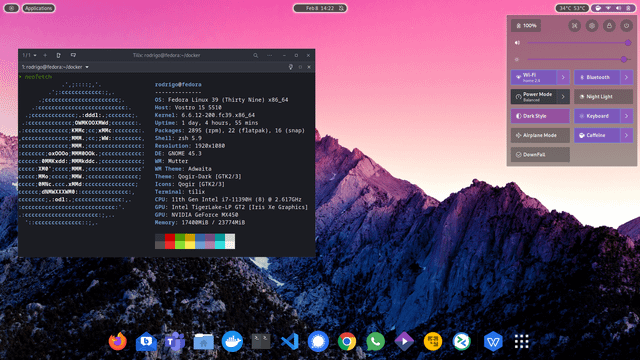Take a screenshot from quick settings
The image size is (640, 360).
point(574,26)
